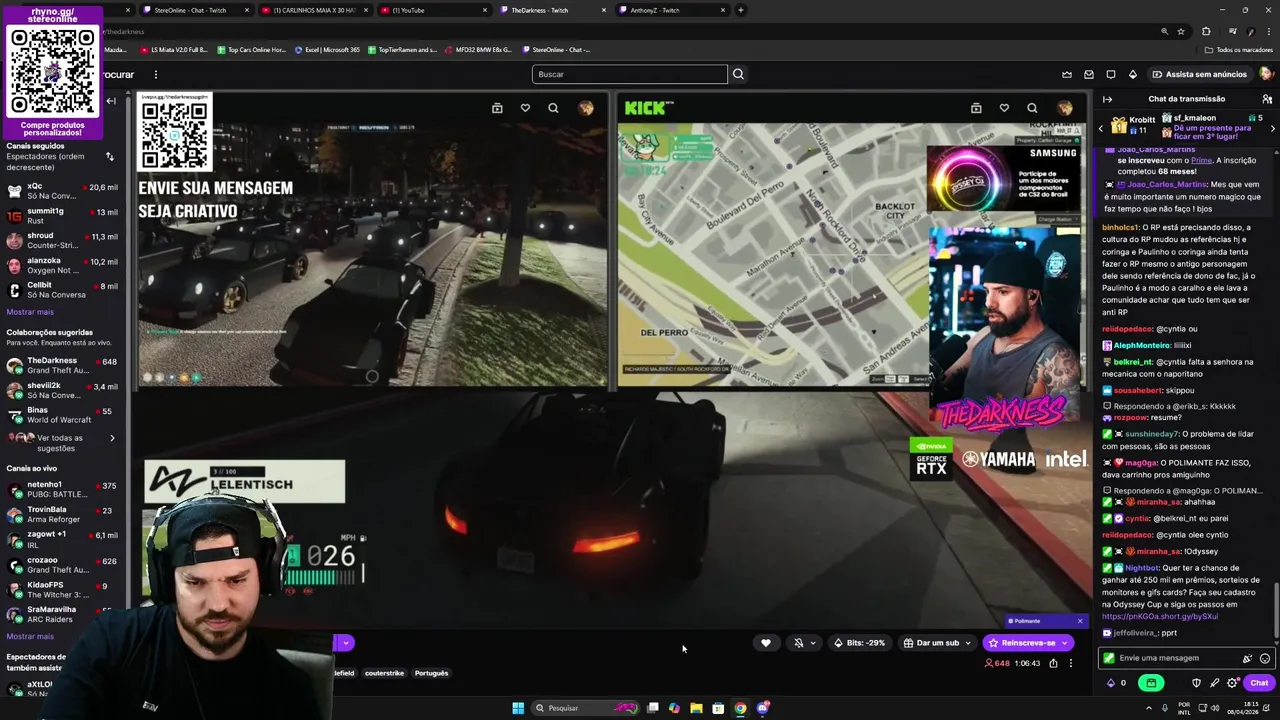Open KidaoFPS live channel
Screen dimensions: 1280x720
62,589
